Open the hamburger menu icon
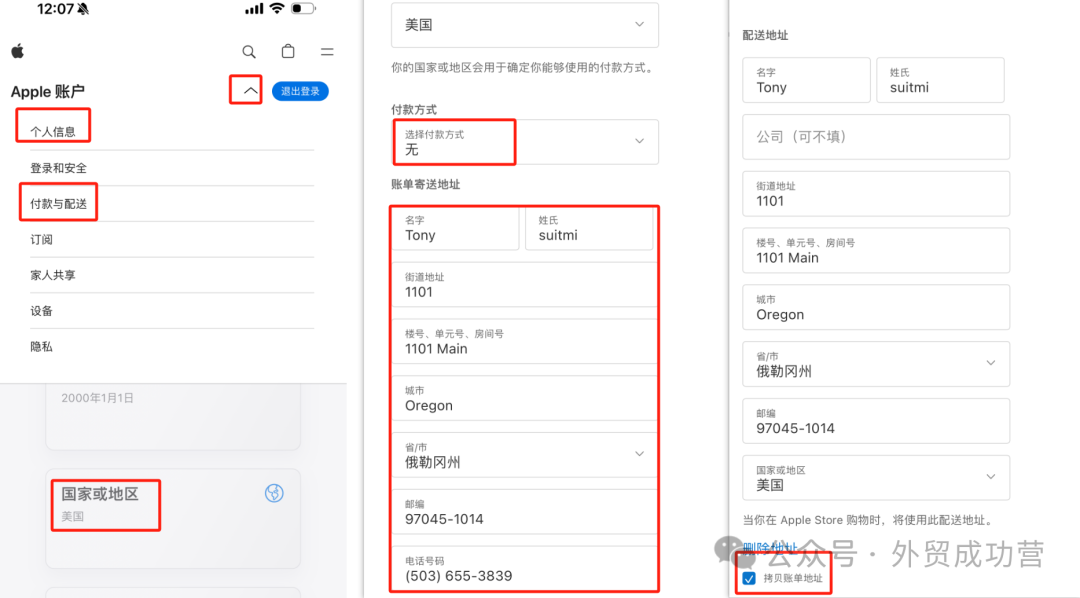The image size is (1080, 598). click(327, 52)
